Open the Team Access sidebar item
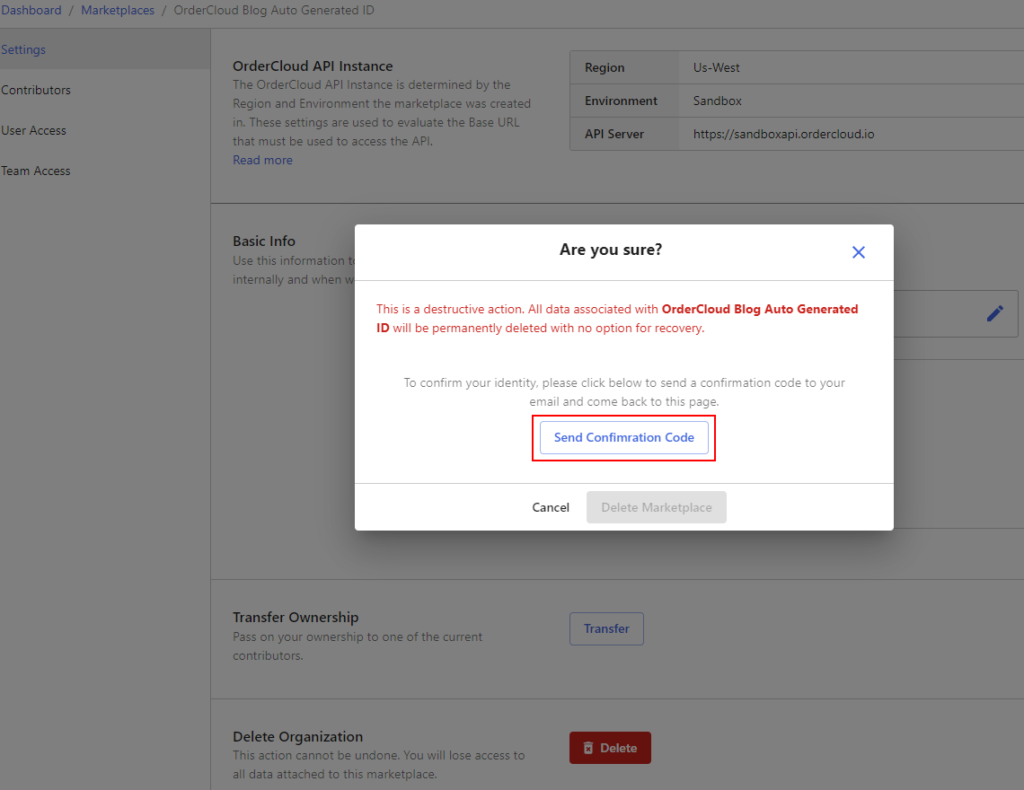 click(x=36, y=171)
